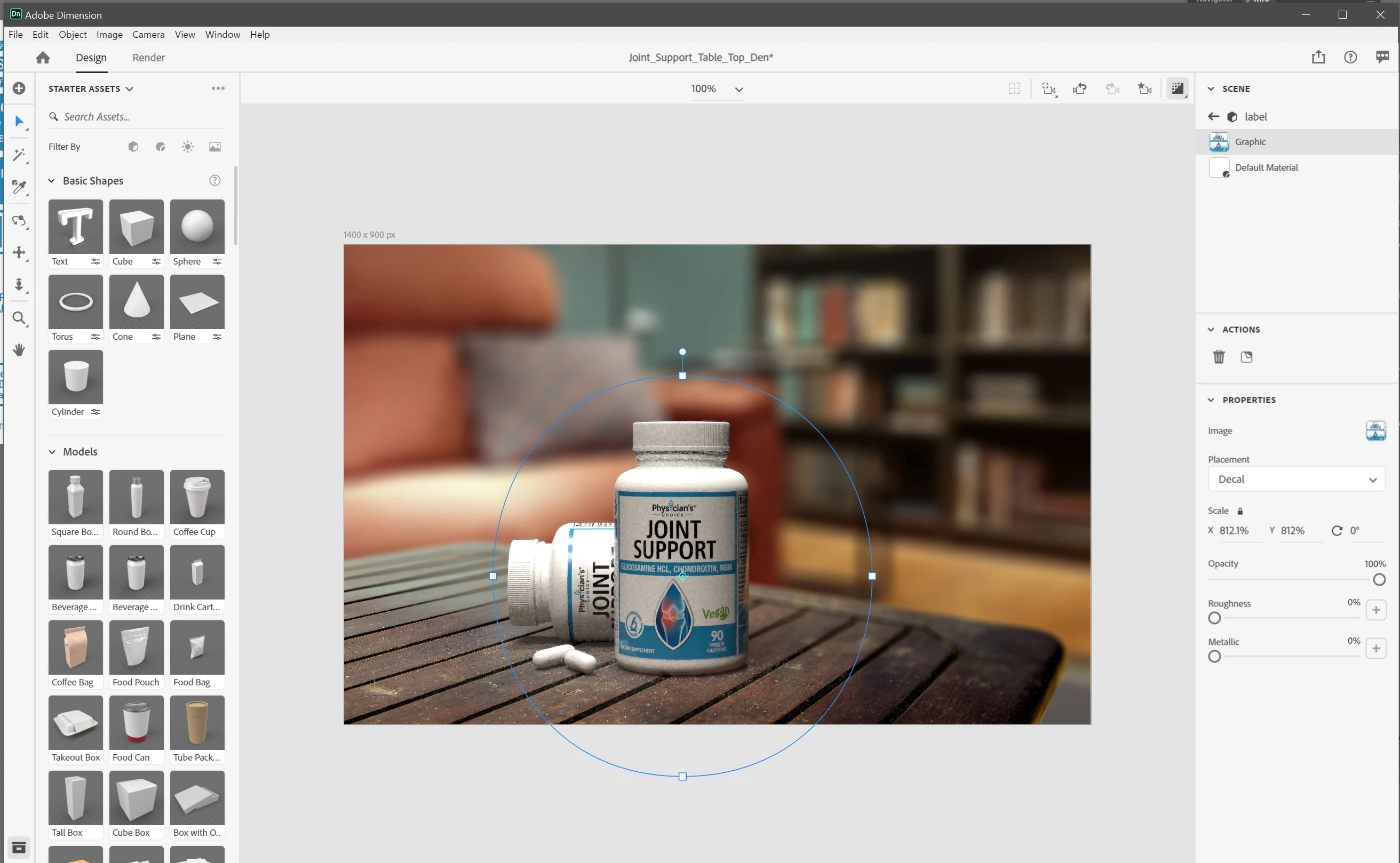Toggle the Scale lock icon
This screenshot has width=1400, height=863.
1239,511
